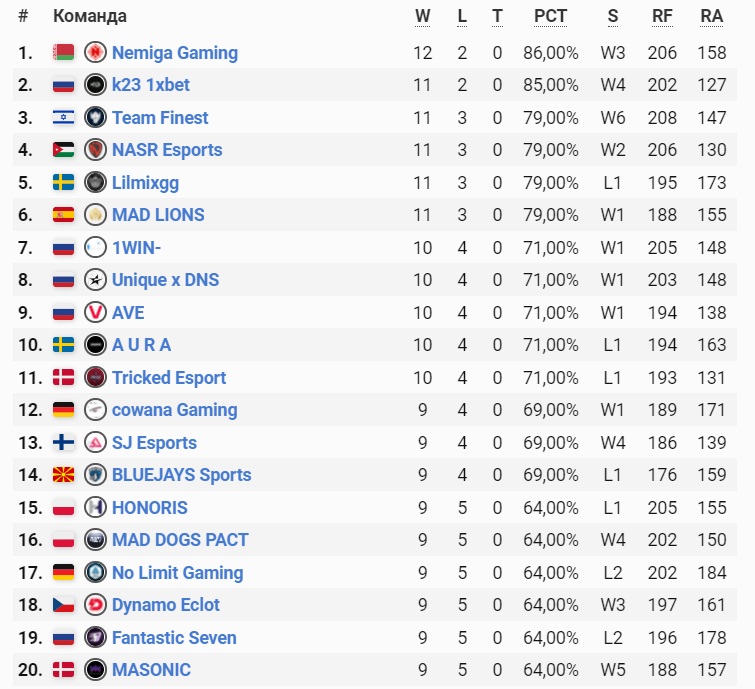Click the Команда column header

click(90, 16)
